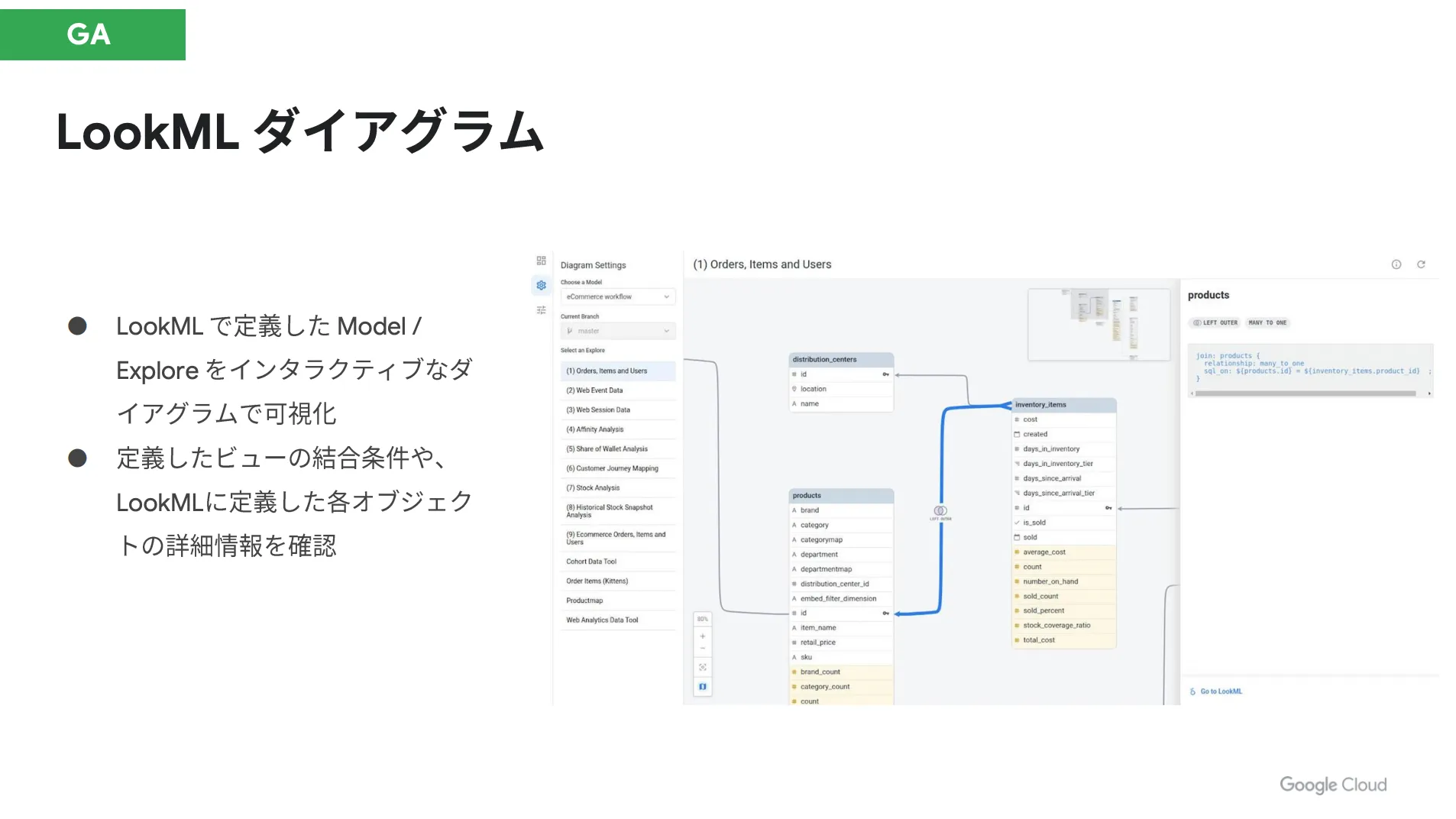Click the products table header
Image resolution: width=1456 pixels, height=819 pixels.
point(841,495)
